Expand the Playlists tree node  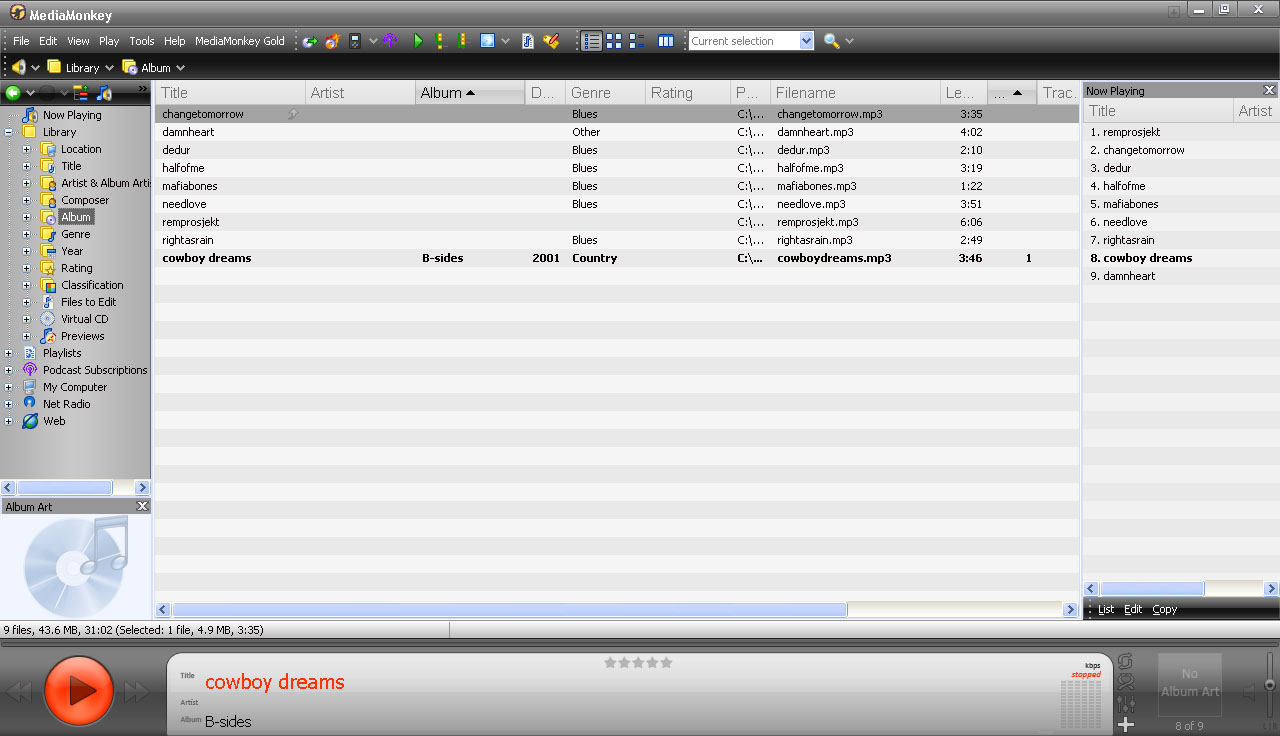pyautogui.click(x=9, y=353)
